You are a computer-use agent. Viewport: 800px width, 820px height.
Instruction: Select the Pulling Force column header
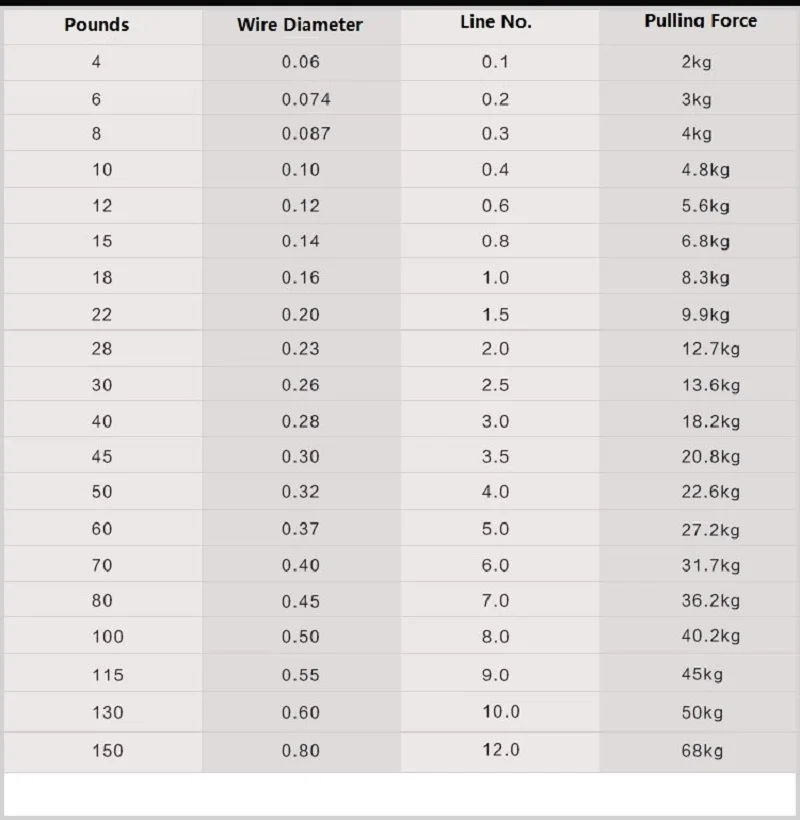point(700,21)
